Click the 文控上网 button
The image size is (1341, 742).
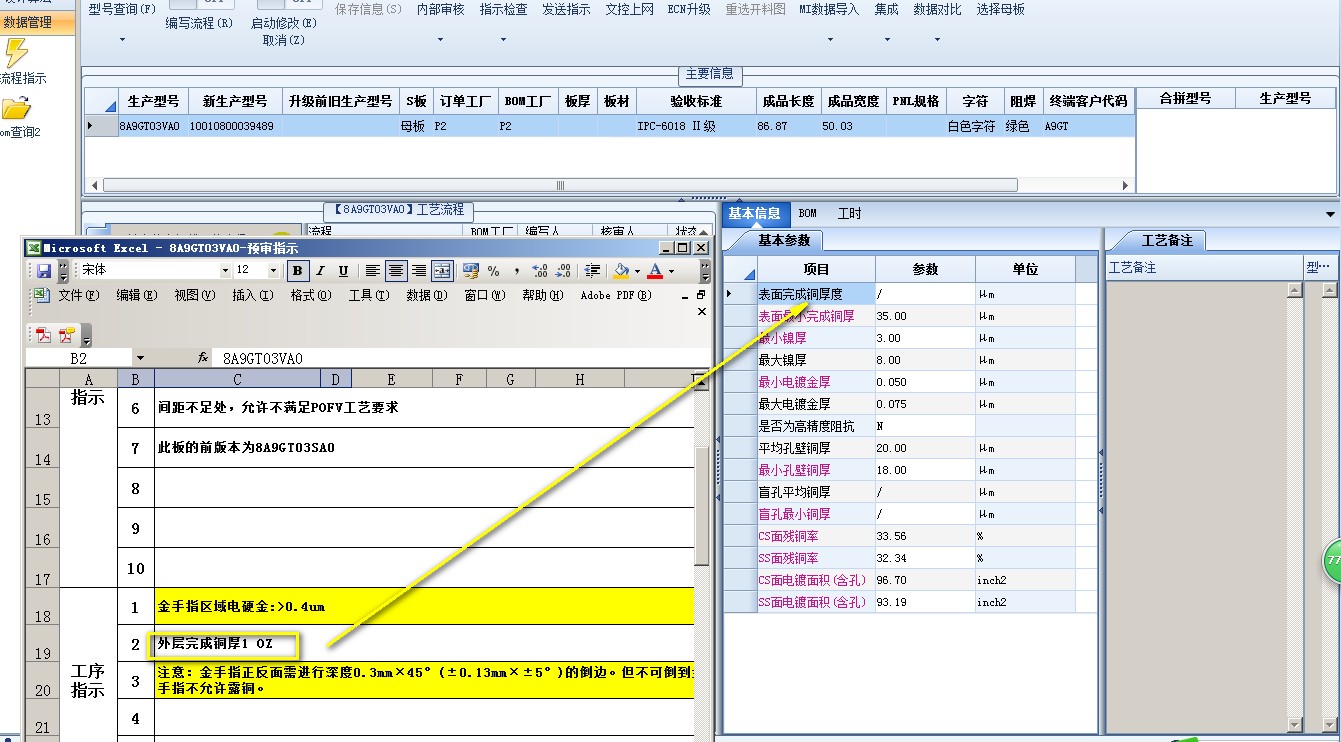629,9
